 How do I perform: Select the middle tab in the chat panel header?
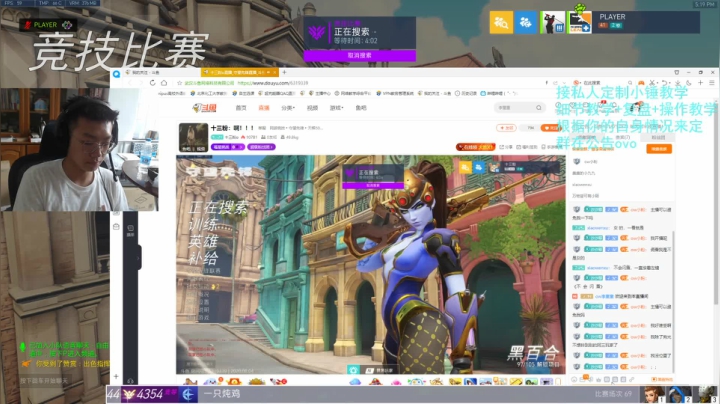[x=623, y=137]
